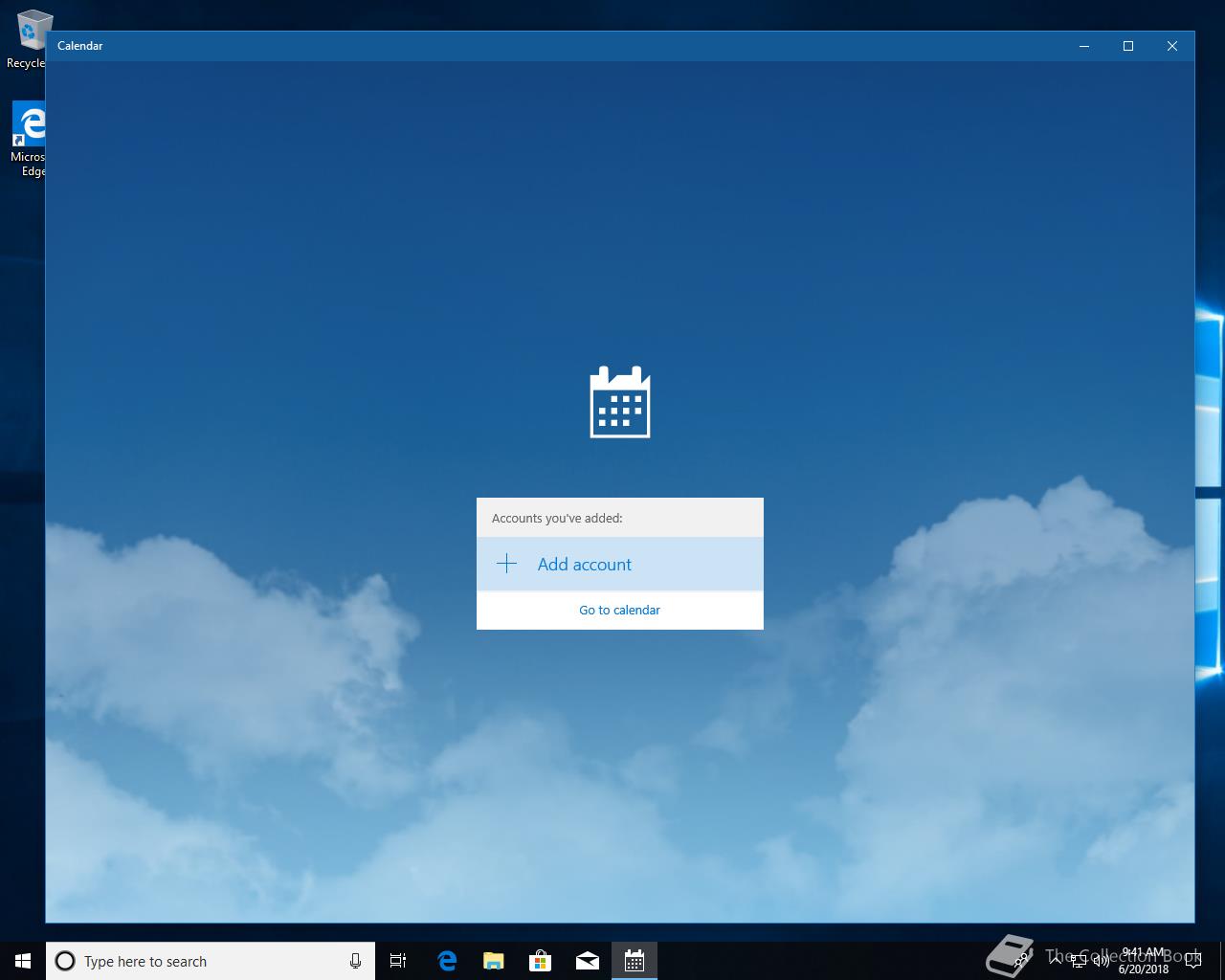
Task: Close the Calendar window
Action: tap(1172, 46)
